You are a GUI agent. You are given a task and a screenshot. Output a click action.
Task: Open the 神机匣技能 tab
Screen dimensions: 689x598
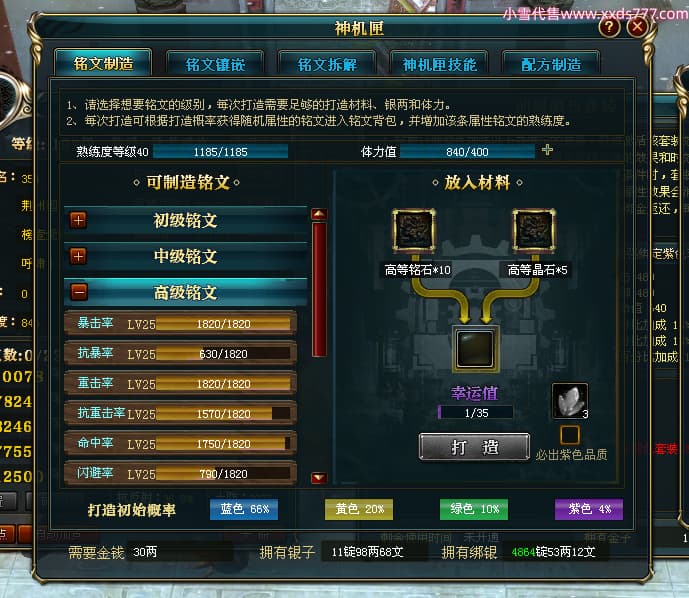(439, 64)
